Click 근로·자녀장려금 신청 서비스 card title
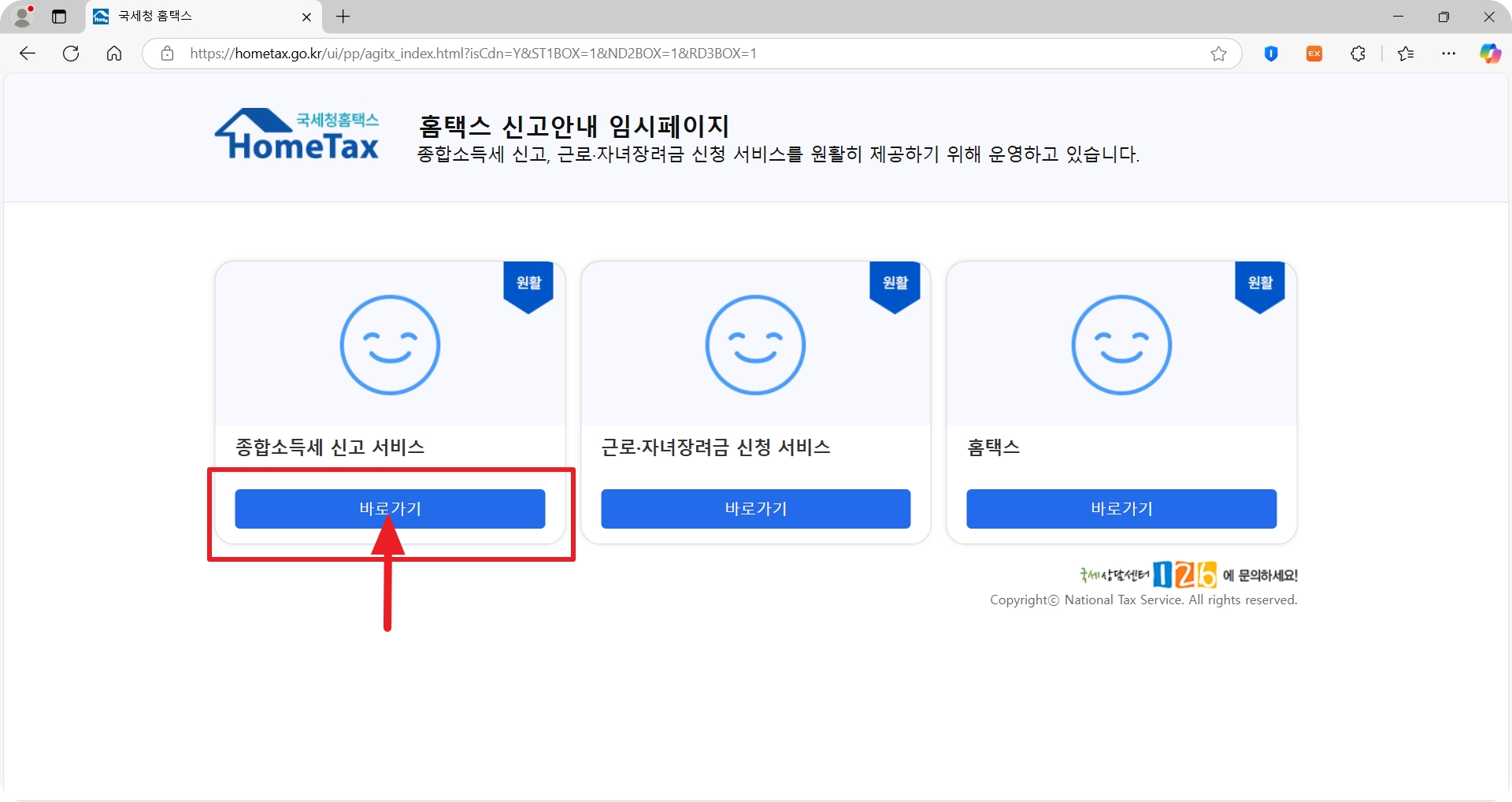This screenshot has width=1512, height=802. 716,447
